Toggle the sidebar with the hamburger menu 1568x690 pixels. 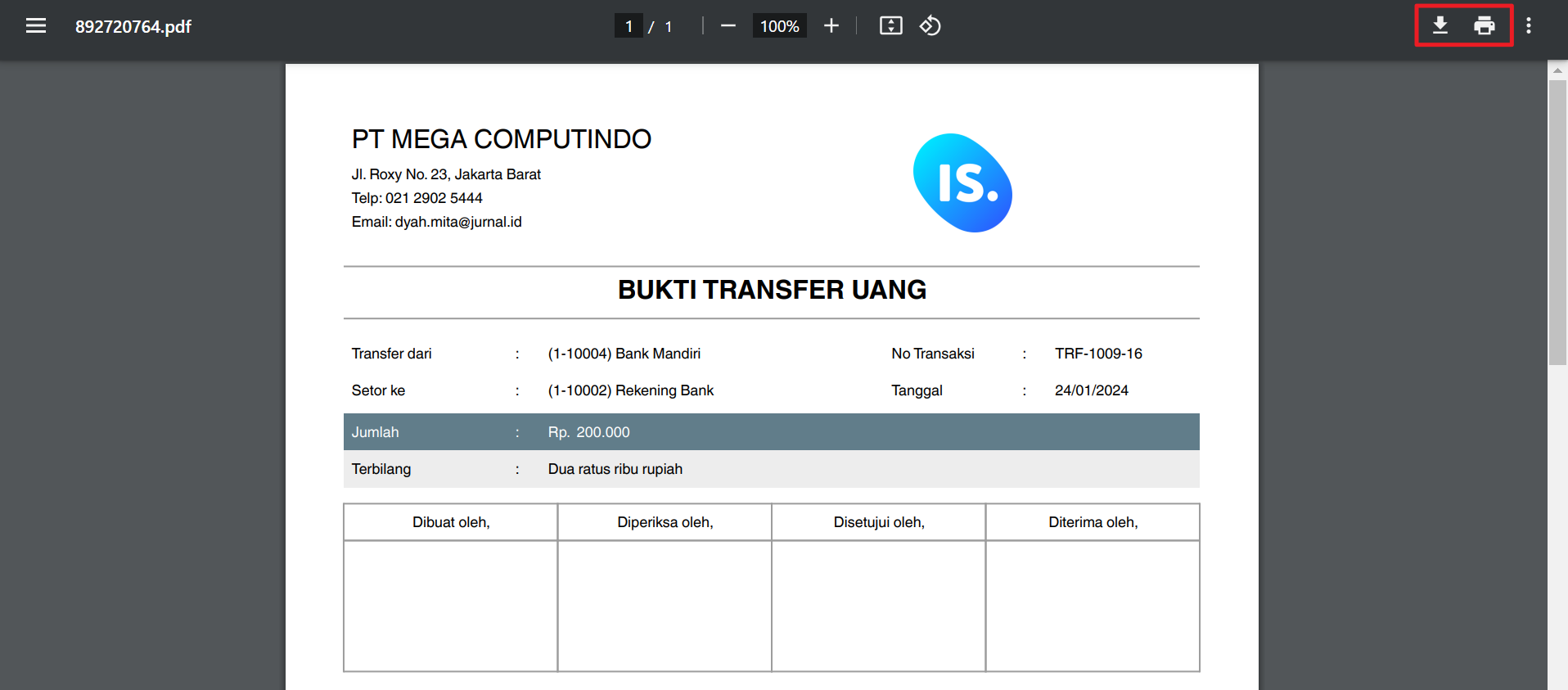click(x=36, y=26)
